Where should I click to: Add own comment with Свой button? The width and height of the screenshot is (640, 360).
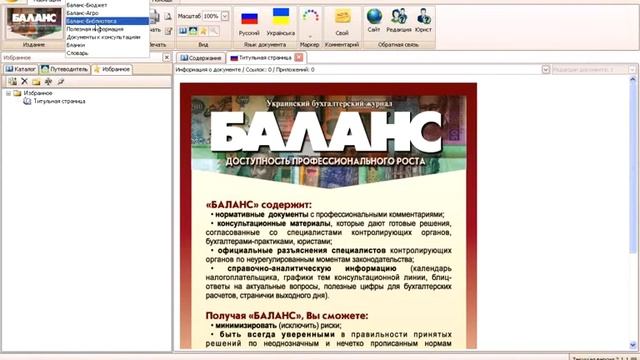coord(342,22)
